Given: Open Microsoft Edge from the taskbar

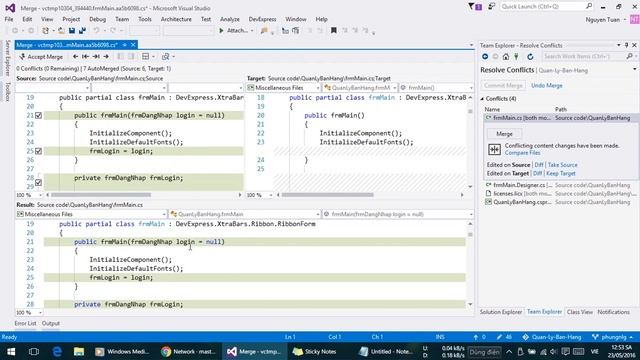Looking at the screenshot, I should pyautogui.click(x=57, y=351).
